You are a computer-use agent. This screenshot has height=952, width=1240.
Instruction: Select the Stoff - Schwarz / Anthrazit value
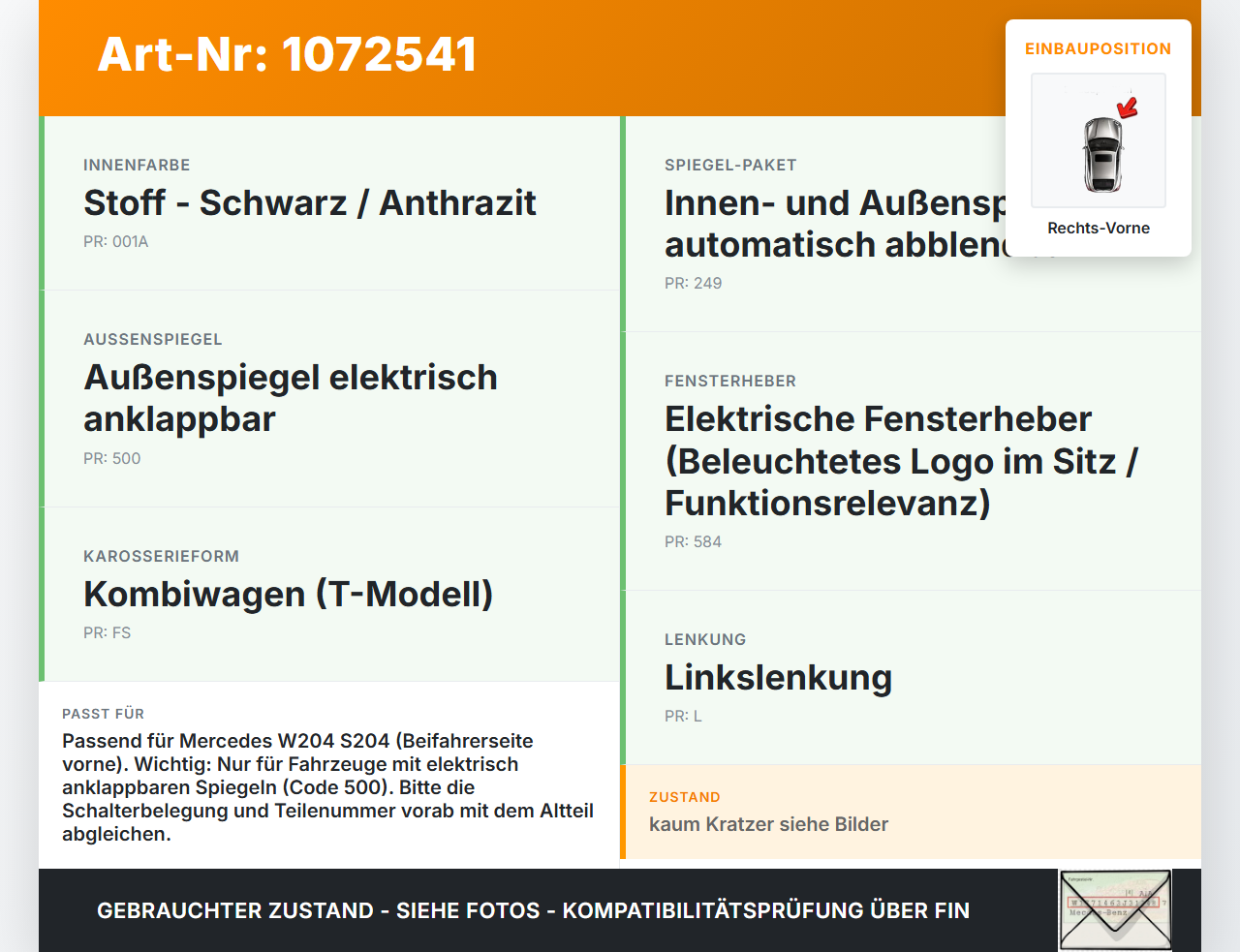click(310, 202)
